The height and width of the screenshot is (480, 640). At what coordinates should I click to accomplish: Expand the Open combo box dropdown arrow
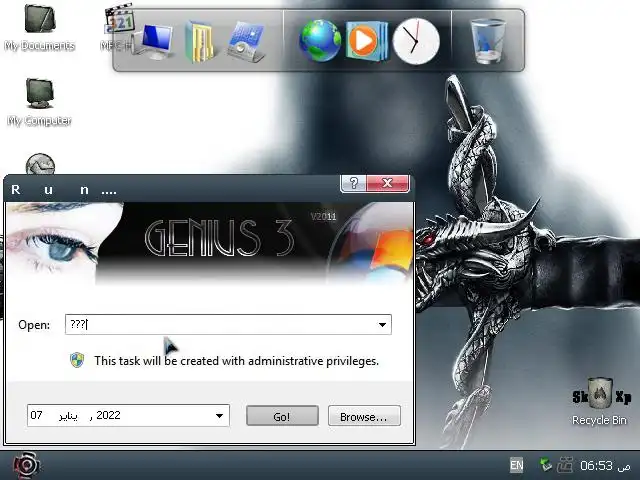pos(382,325)
